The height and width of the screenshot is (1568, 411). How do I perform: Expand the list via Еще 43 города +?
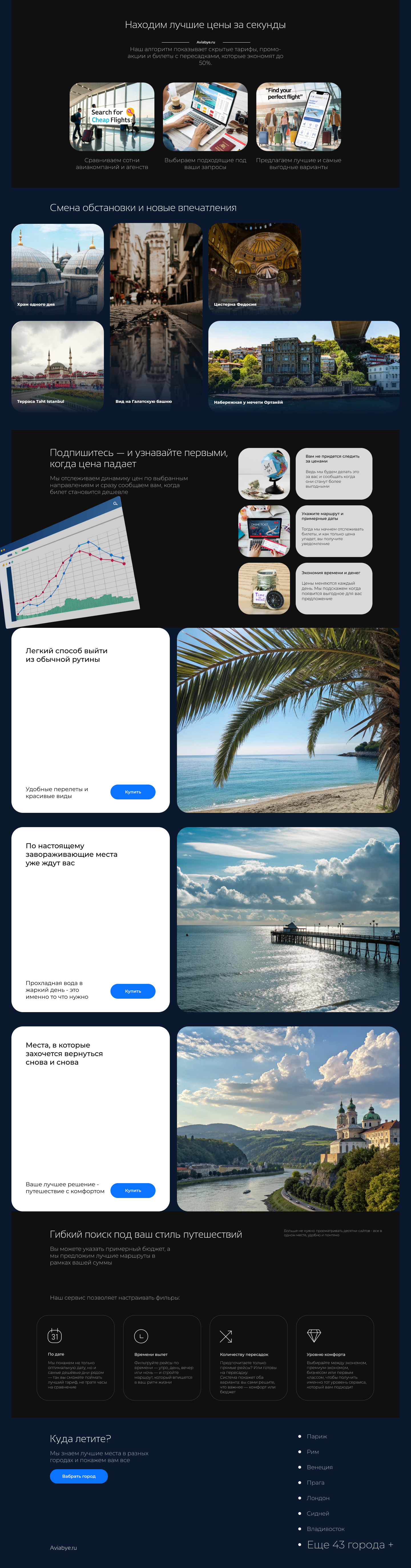pos(350,1544)
